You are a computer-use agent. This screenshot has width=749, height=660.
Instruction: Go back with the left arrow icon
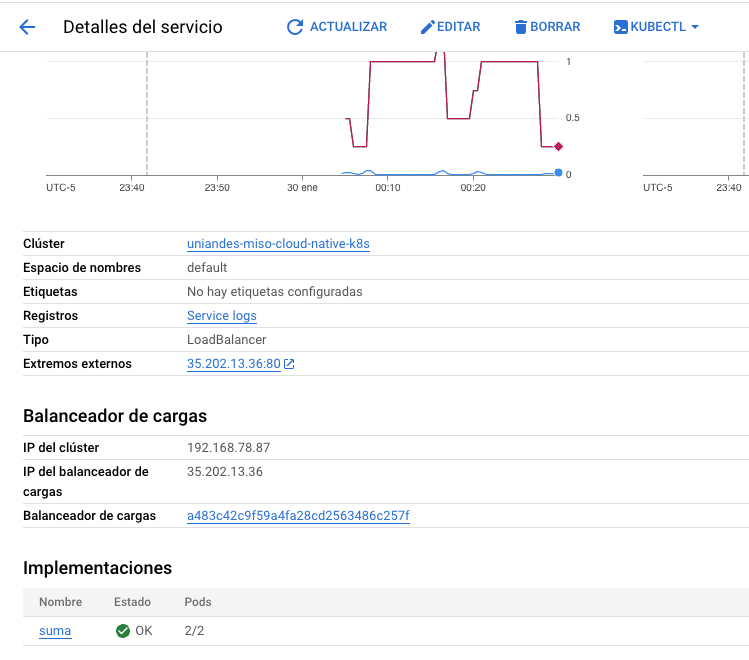pyautogui.click(x=27, y=27)
